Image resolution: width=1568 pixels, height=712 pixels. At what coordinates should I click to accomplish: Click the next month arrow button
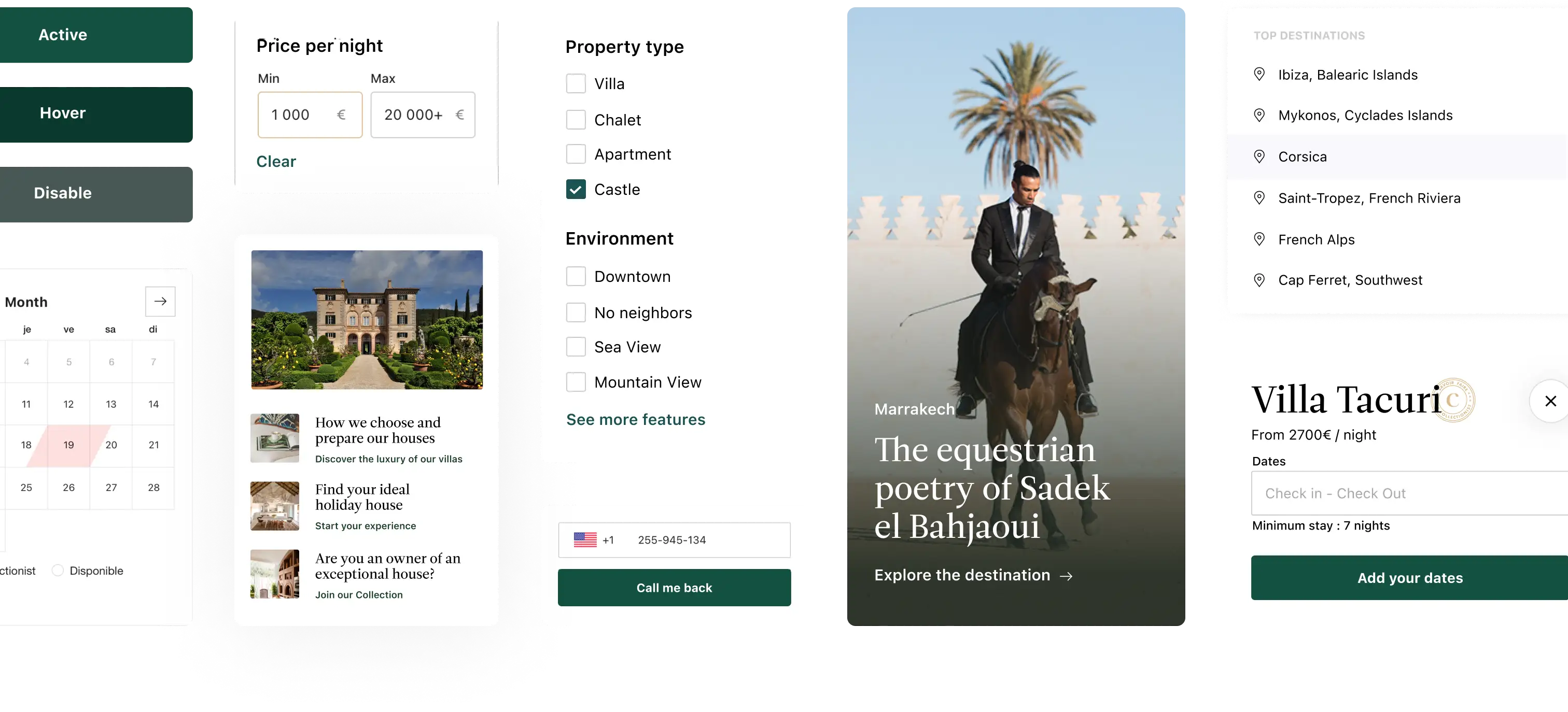click(x=160, y=301)
